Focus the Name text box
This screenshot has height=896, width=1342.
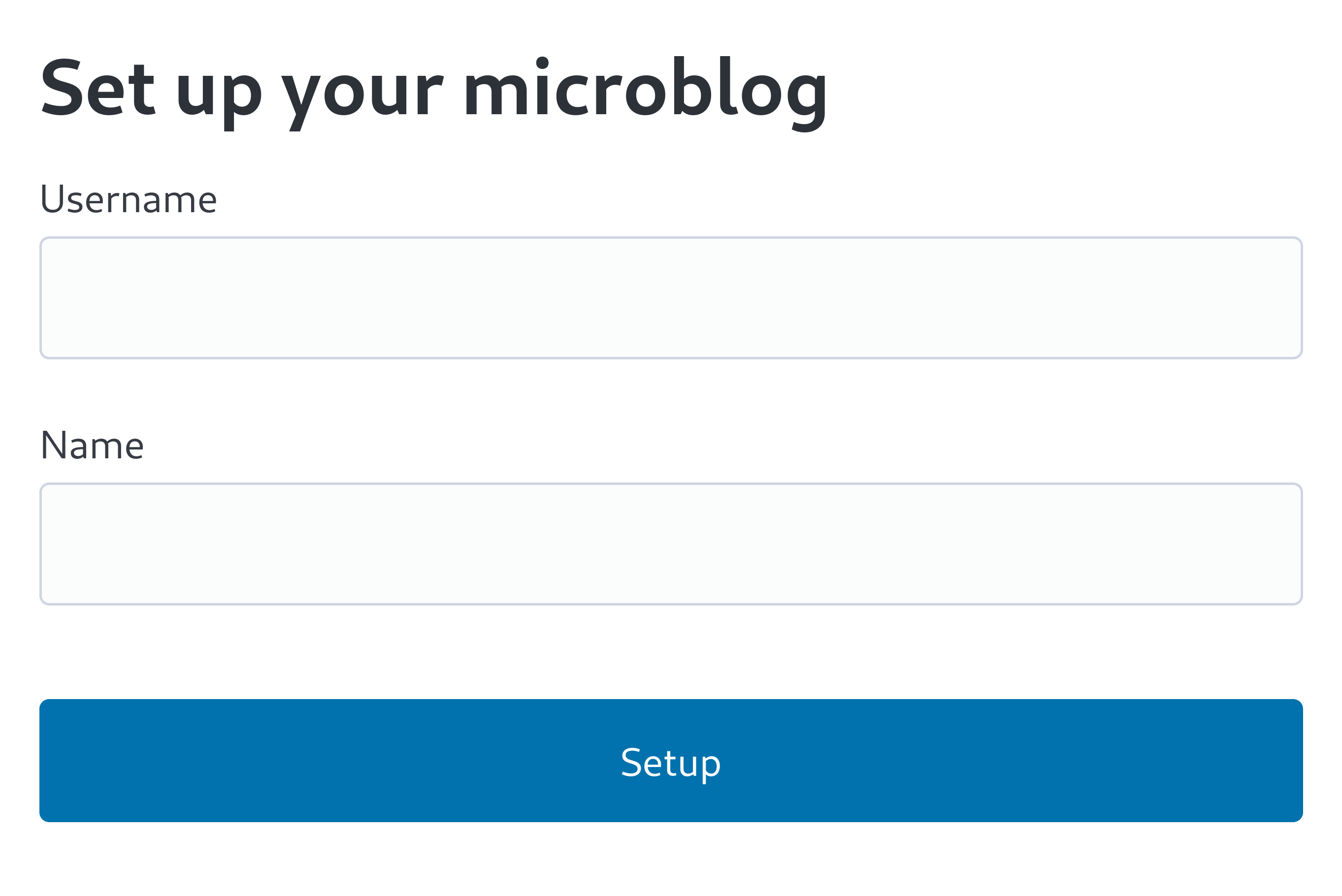671,544
